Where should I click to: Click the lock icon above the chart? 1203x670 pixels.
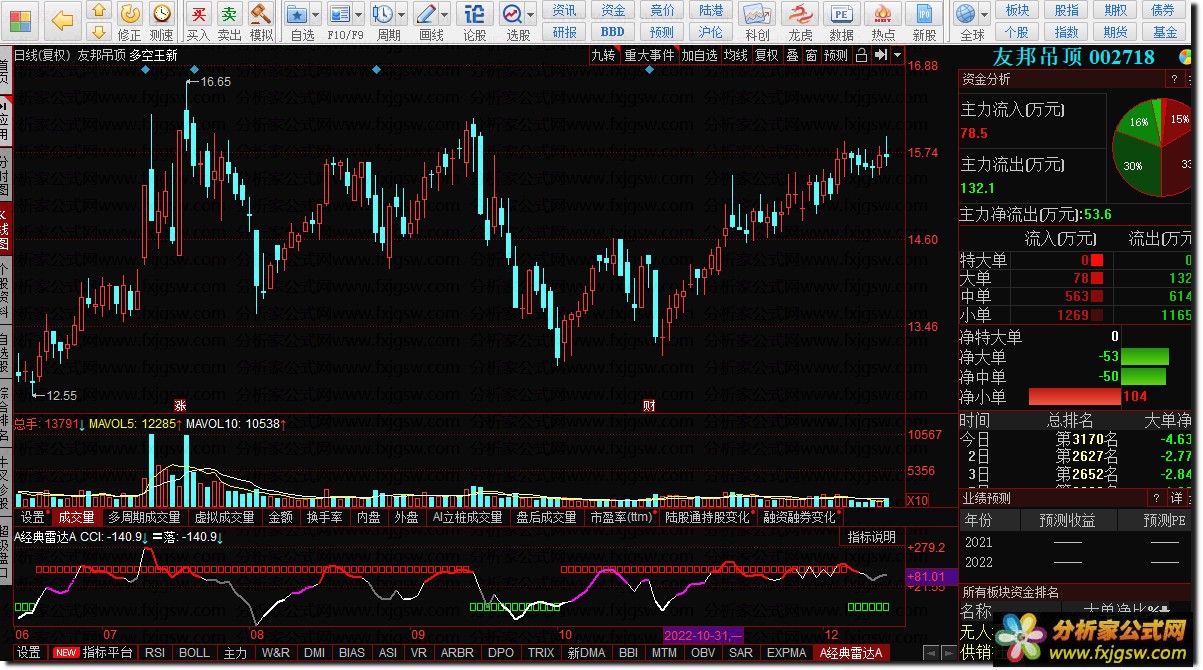[861, 55]
